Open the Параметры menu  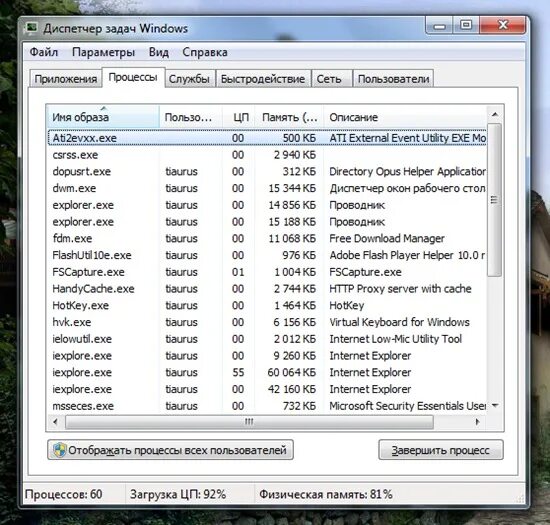(103, 52)
